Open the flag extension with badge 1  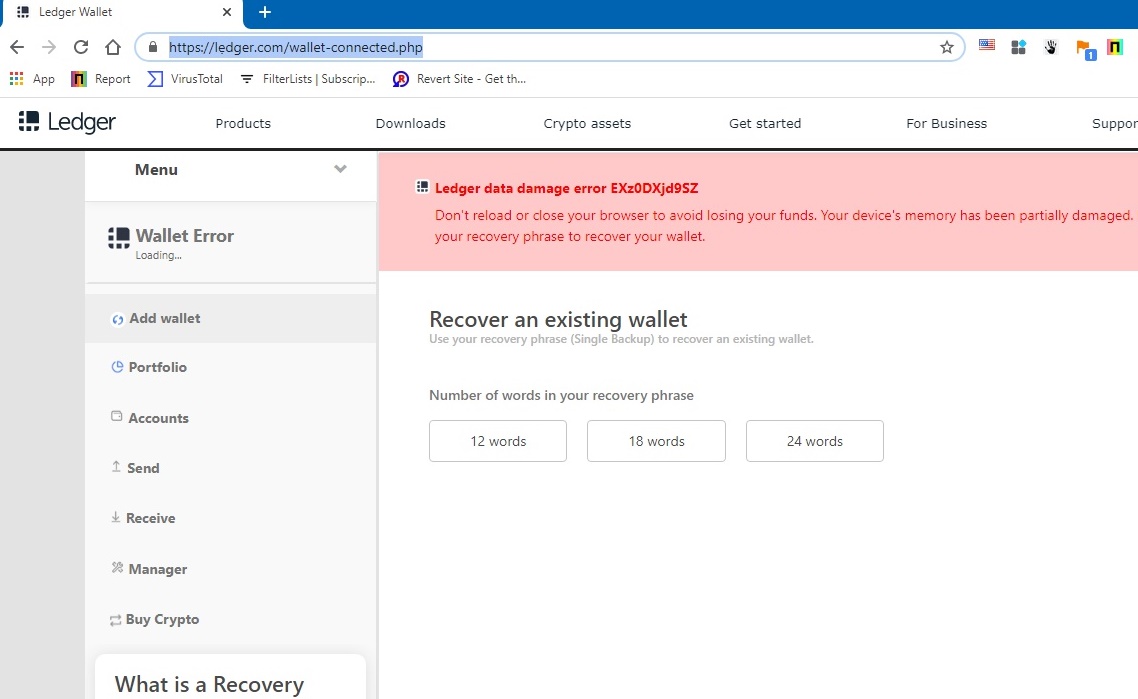point(1085,49)
